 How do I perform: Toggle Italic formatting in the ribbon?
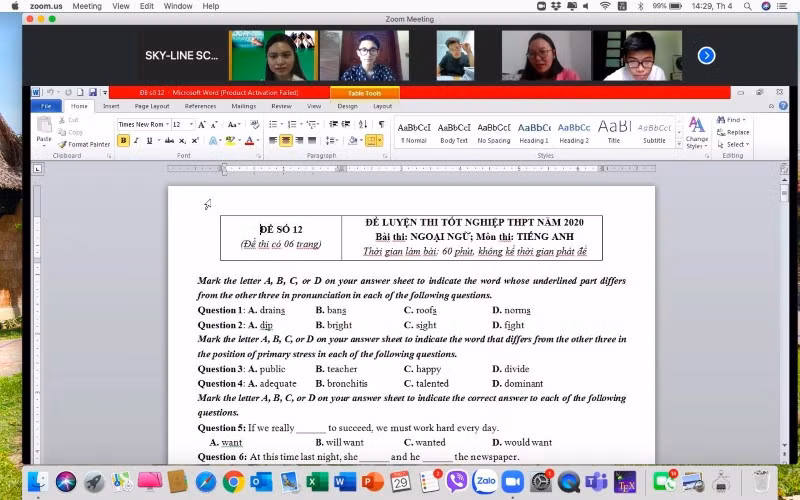136,141
